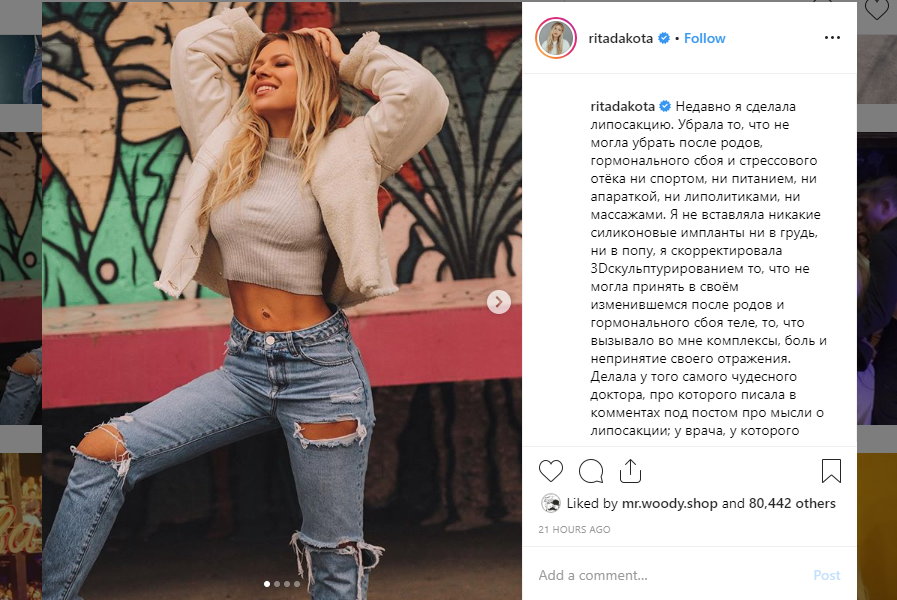Show the list of 80,442 others who liked

coord(792,503)
